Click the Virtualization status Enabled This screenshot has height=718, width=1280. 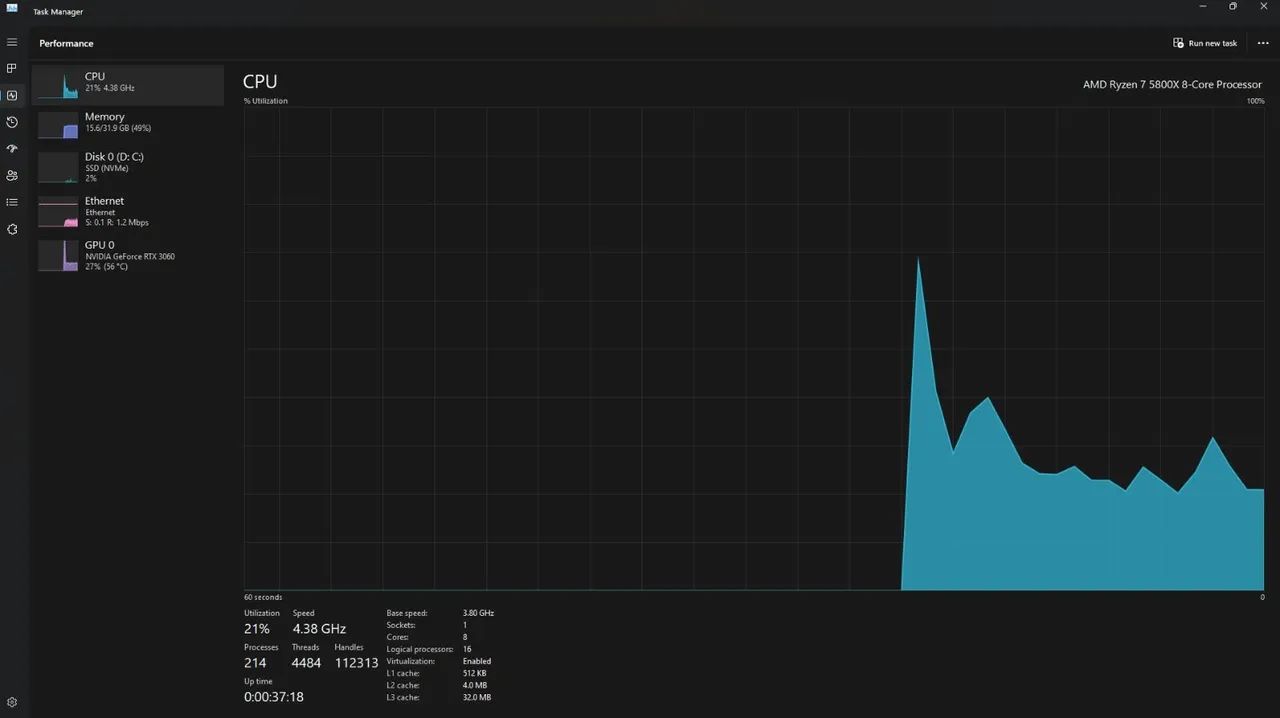477,661
